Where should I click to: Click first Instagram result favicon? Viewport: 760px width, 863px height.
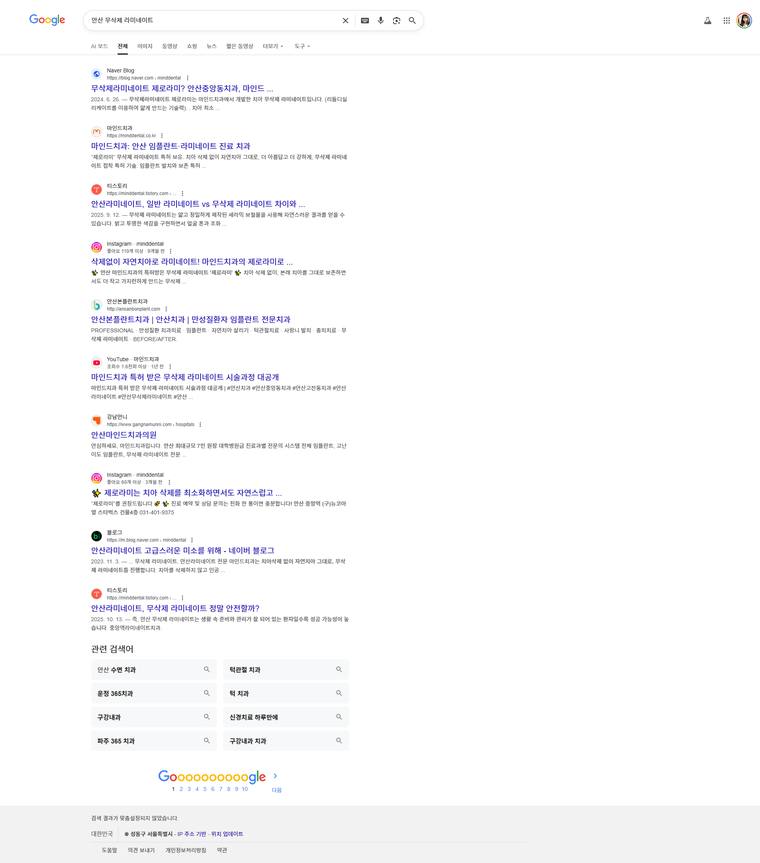click(x=96, y=247)
